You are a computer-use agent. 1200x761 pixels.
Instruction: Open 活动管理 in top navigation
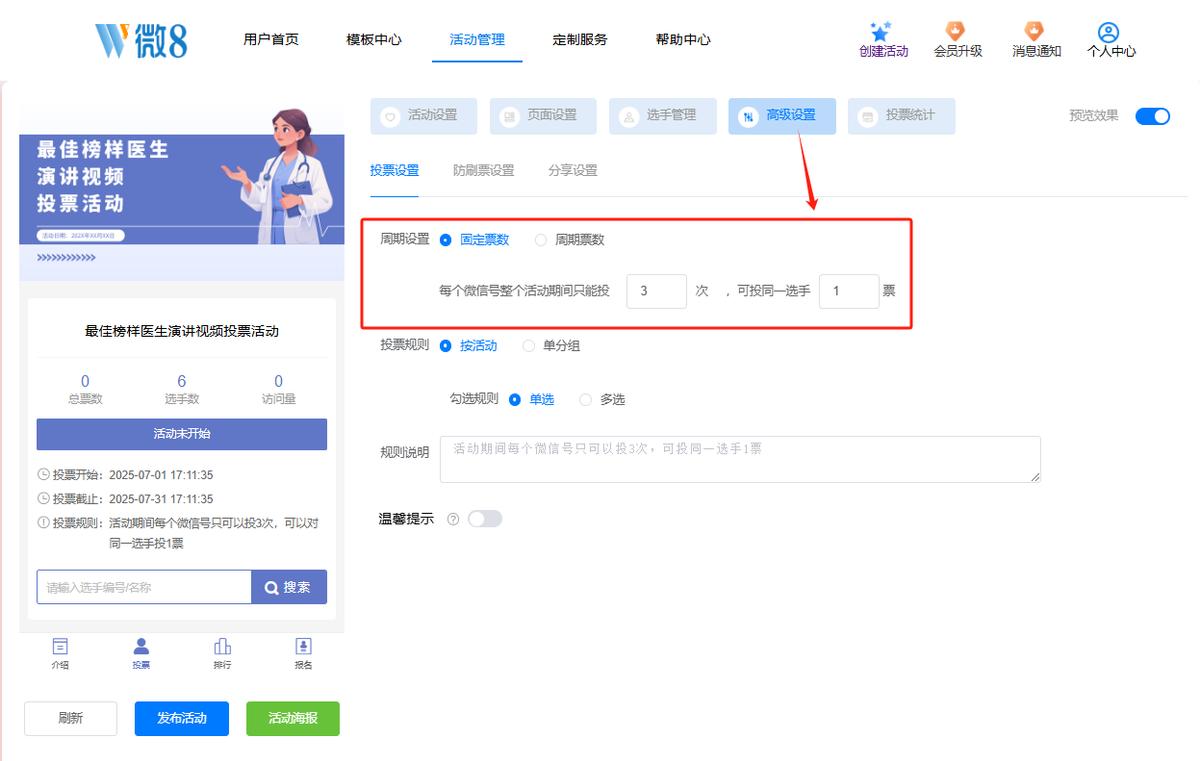pos(477,40)
